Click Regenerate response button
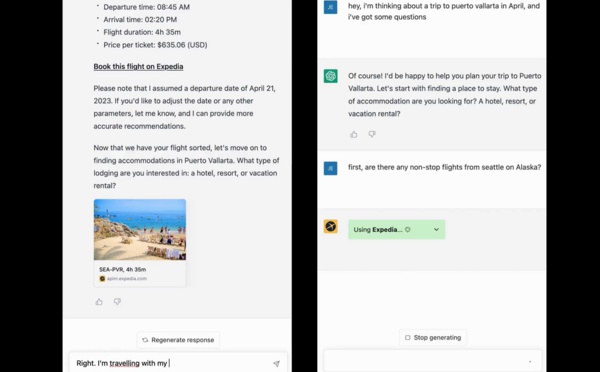 click(178, 340)
